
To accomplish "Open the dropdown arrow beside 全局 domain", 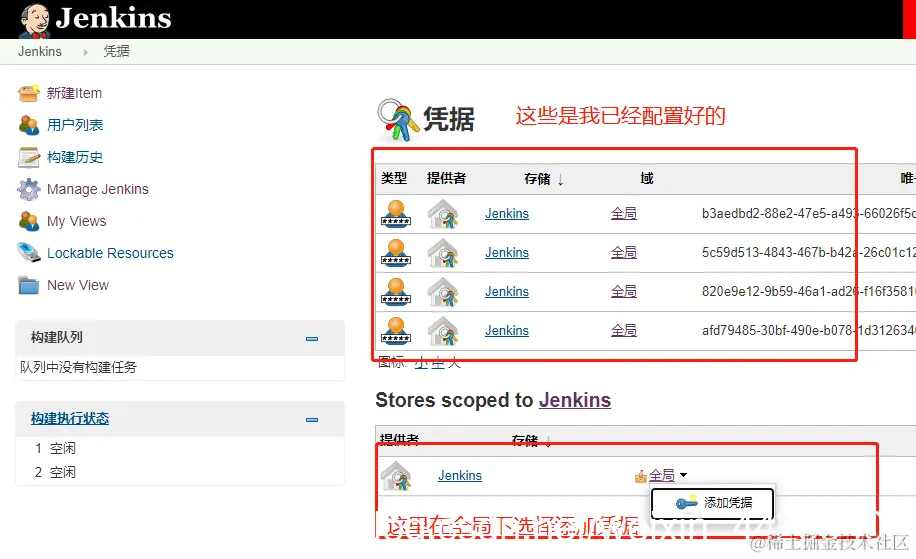I will tap(683, 475).
